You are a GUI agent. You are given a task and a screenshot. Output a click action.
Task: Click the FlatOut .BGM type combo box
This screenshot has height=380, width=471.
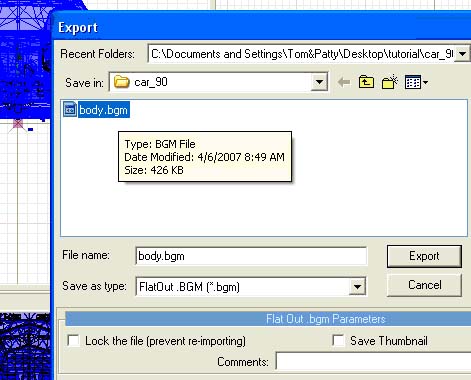click(251, 286)
